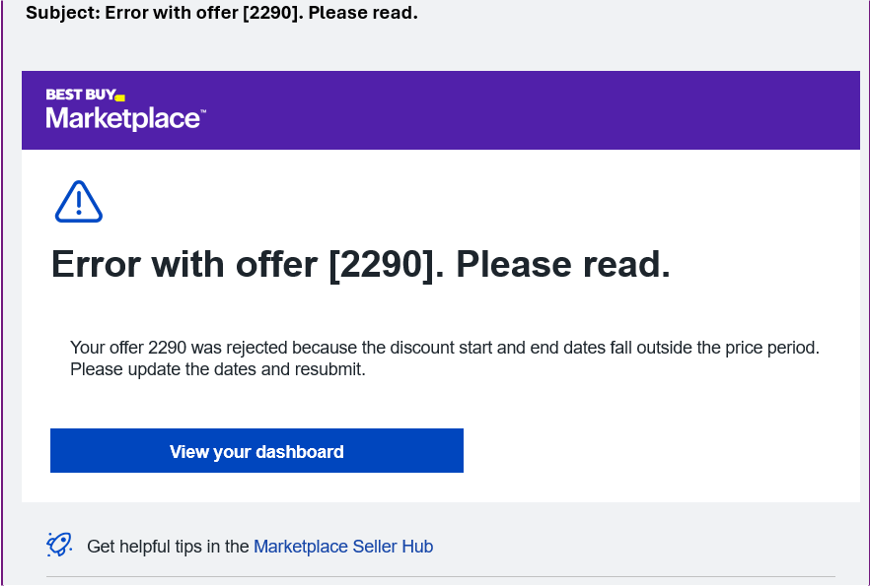Click the yellow Best Buy price tag icon
Viewport: 870px width, 586px height.
click(x=120, y=98)
